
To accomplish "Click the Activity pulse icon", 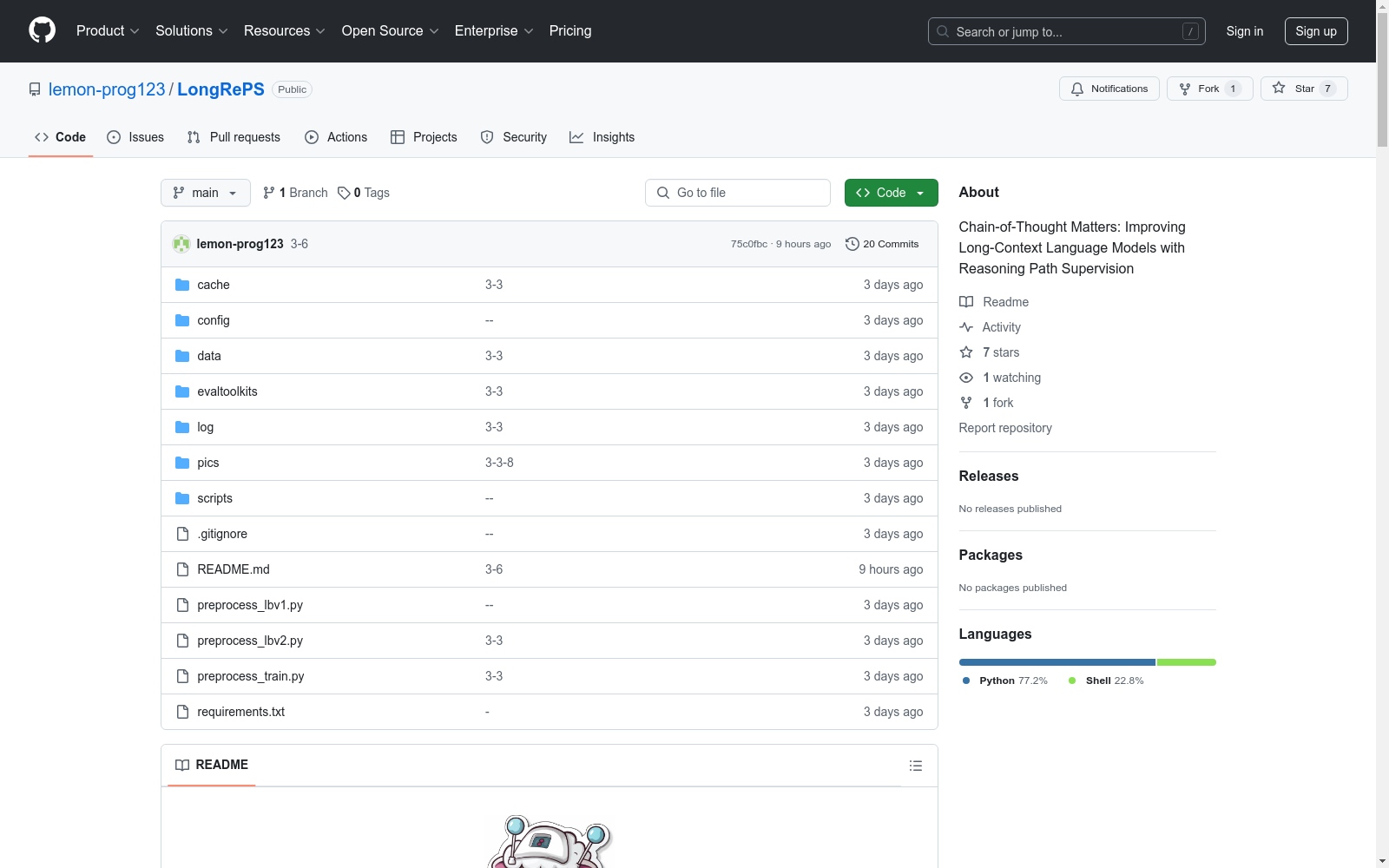I will 966,327.
